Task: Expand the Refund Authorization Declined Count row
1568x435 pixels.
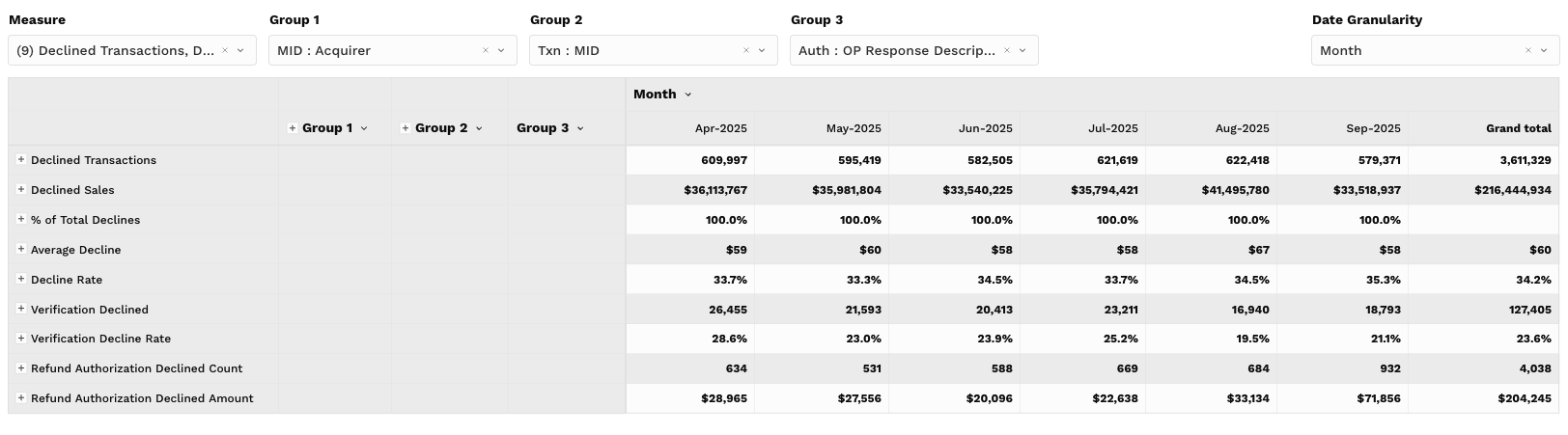Action: pos(21,368)
